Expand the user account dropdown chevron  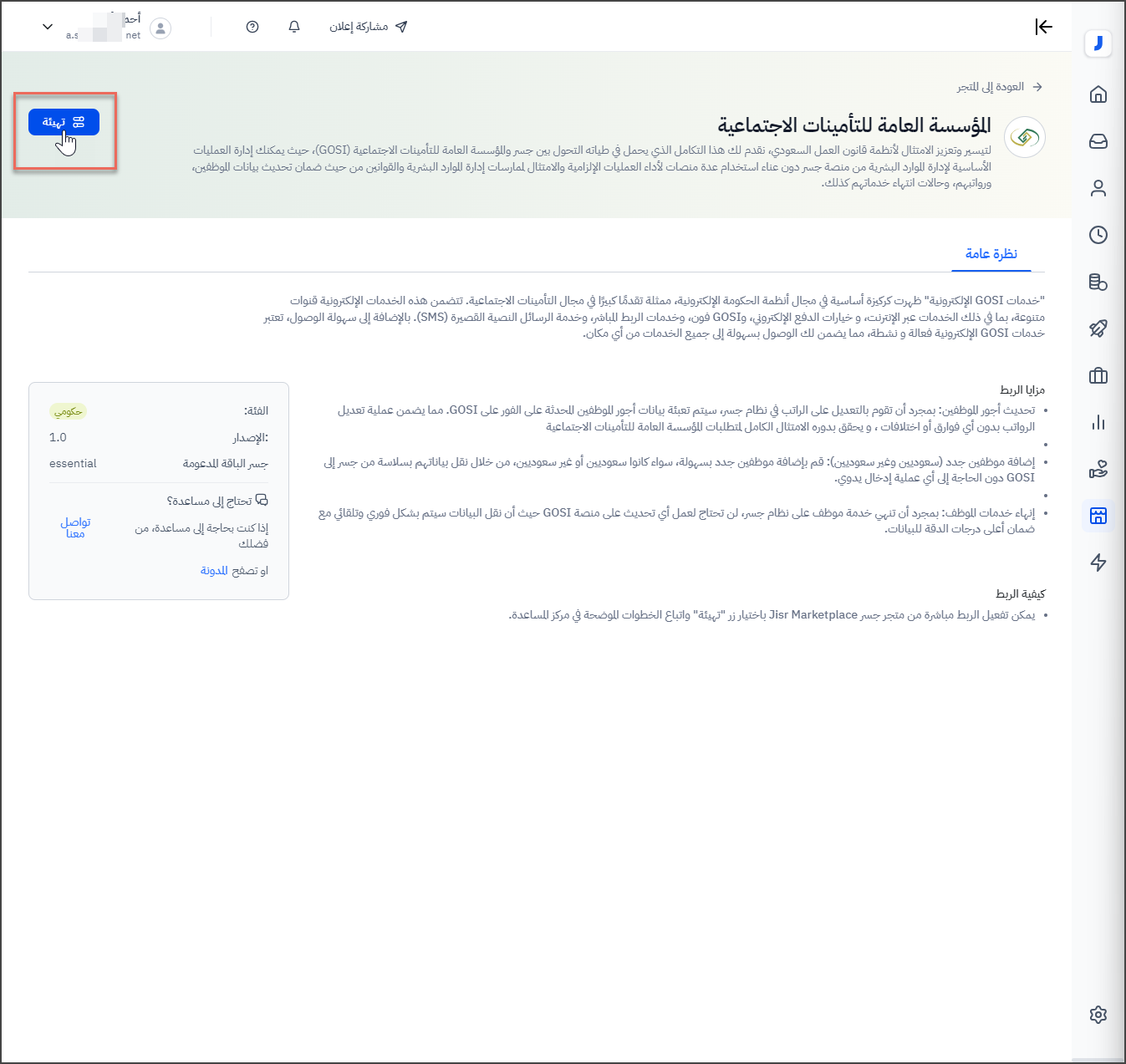point(48,27)
